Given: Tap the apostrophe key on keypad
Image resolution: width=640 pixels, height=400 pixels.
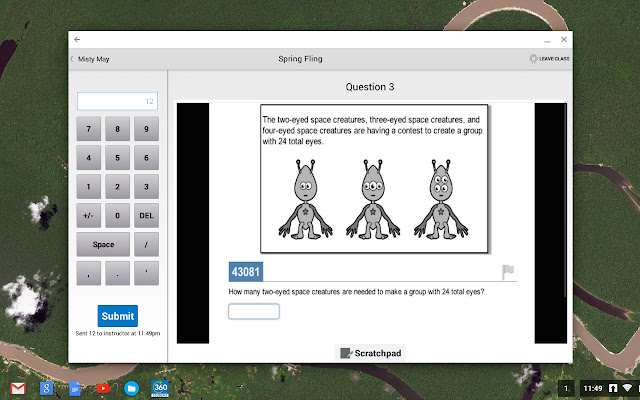Looking at the screenshot, I should (147, 273).
